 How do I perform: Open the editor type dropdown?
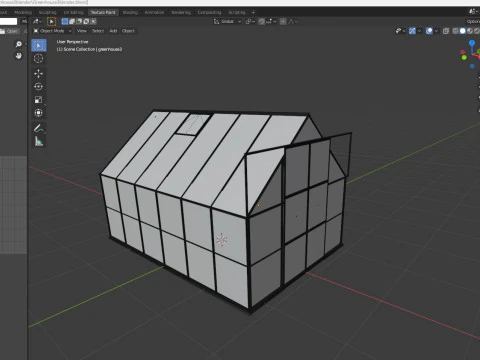(x=37, y=22)
